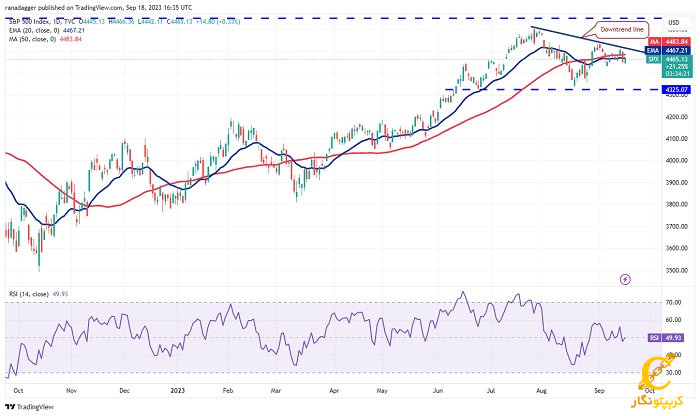Click the Mar label on time axis
This screenshot has height=416, width=700.
(276, 391)
